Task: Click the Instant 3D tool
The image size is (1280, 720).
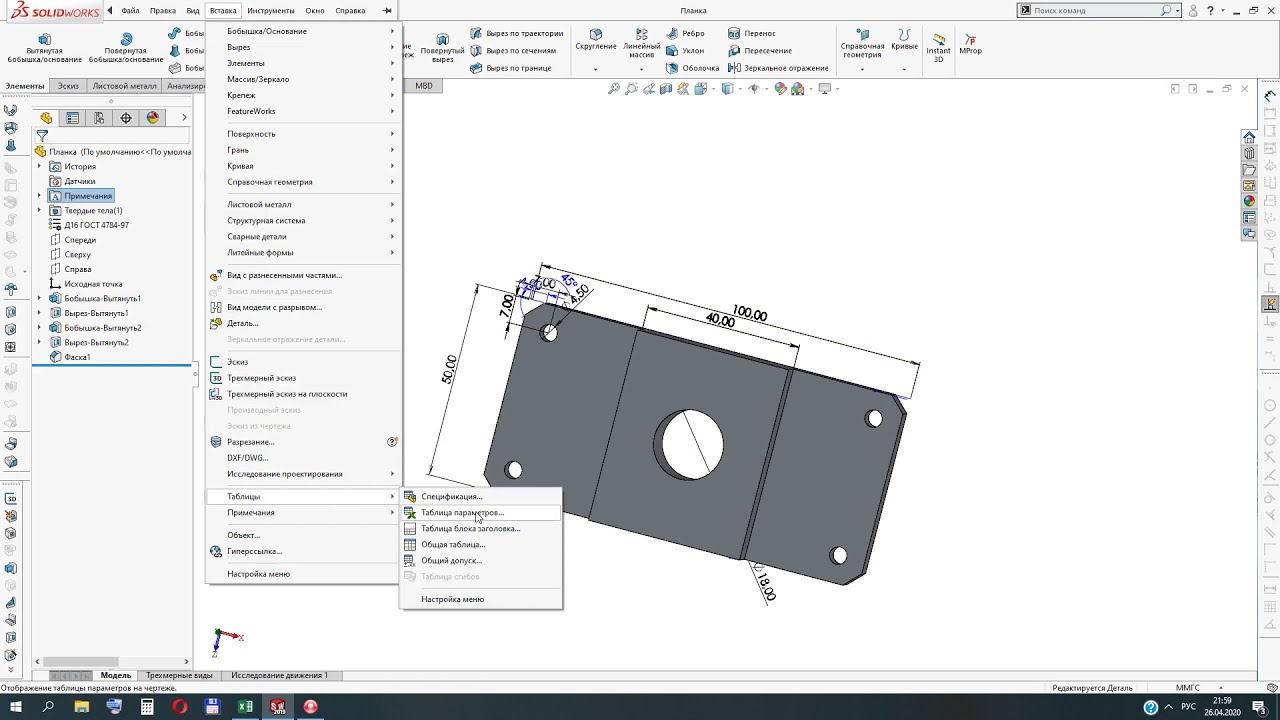Action: click(938, 47)
